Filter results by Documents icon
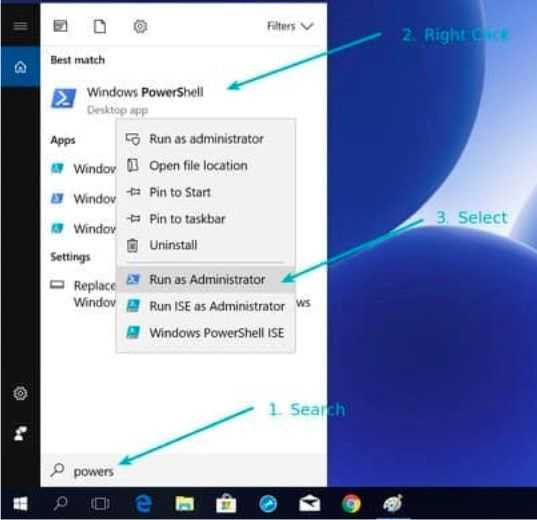Screen dimensions: 537x520 [x=100, y=26]
